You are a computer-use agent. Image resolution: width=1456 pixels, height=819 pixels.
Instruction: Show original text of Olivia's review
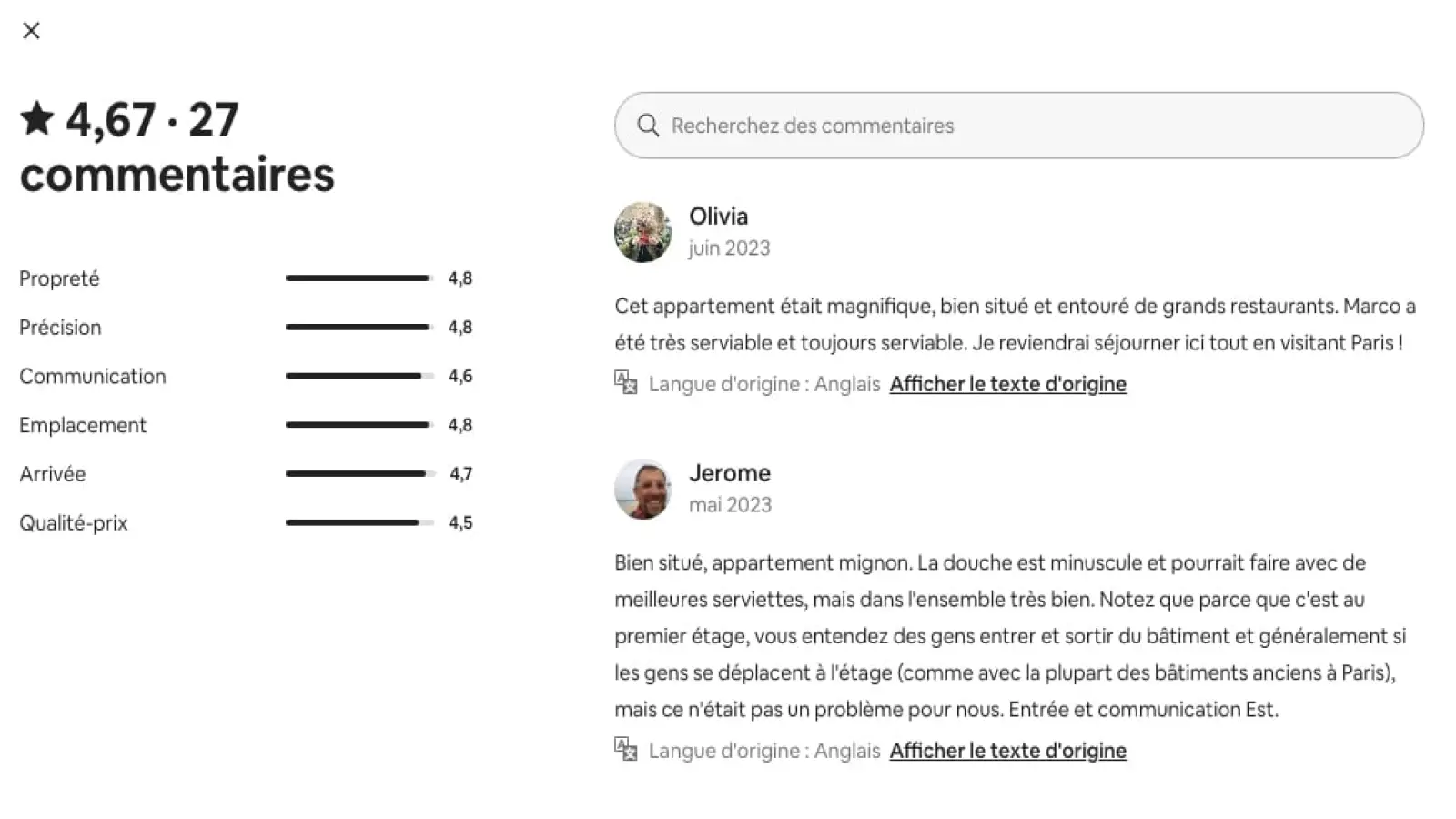coord(1007,384)
